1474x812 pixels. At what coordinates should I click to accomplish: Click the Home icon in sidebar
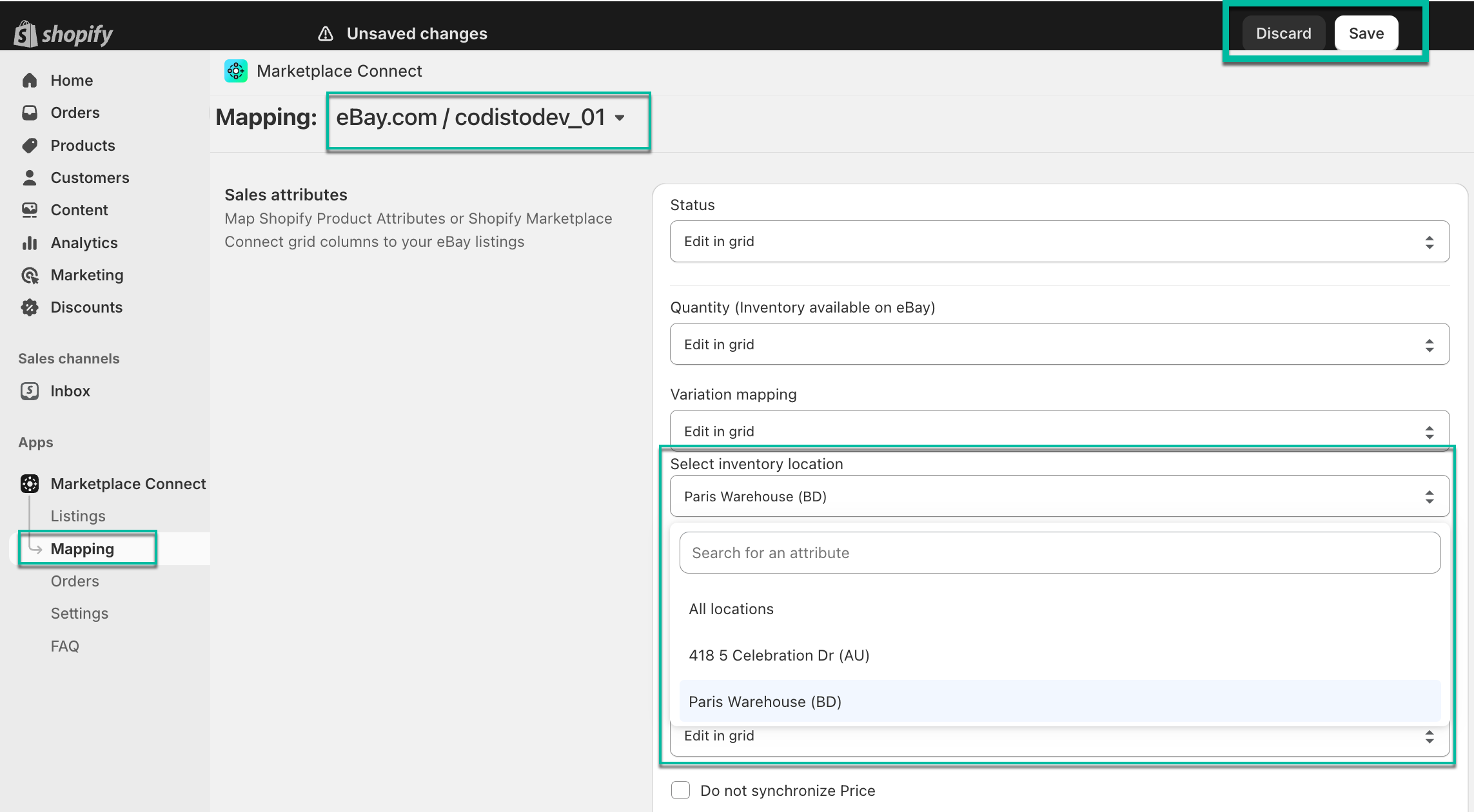30,81
